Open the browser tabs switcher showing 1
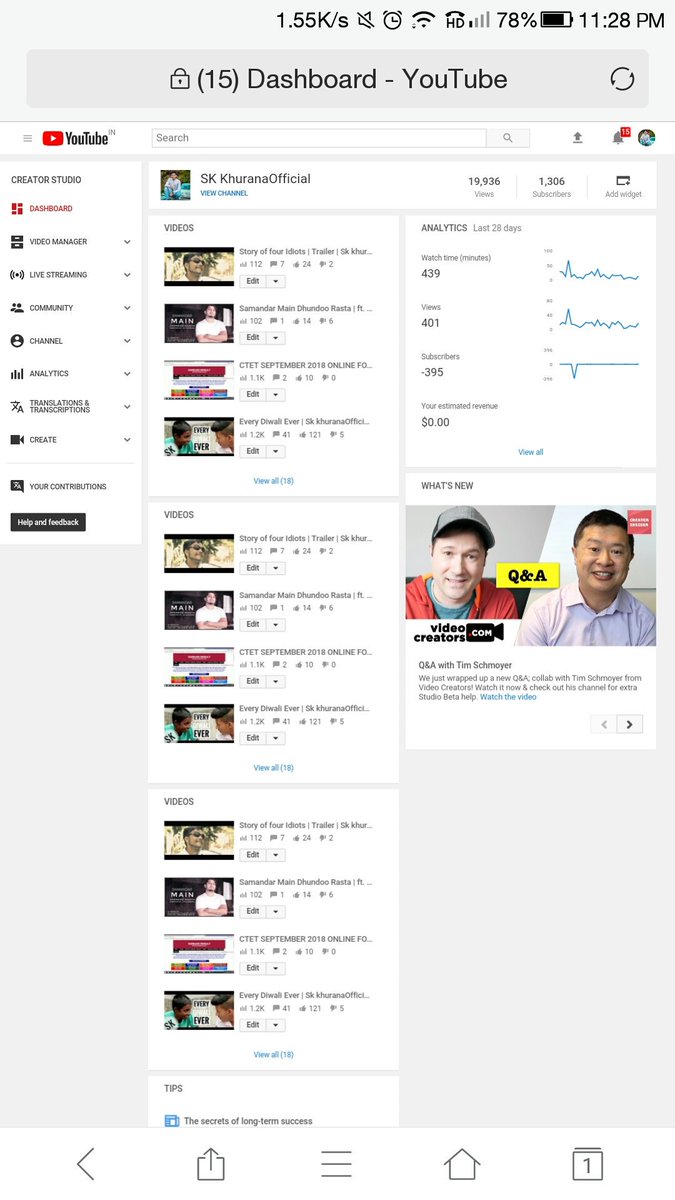The width and height of the screenshot is (675, 1200). coord(587,1164)
